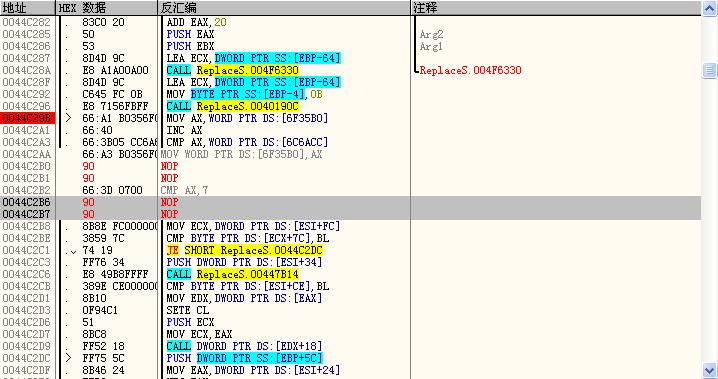The width and height of the screenshot is (718, 379).
Task: Select PUSH DWORD PTR SS:[EBP+5C] instruction
Action: point(245,358)
